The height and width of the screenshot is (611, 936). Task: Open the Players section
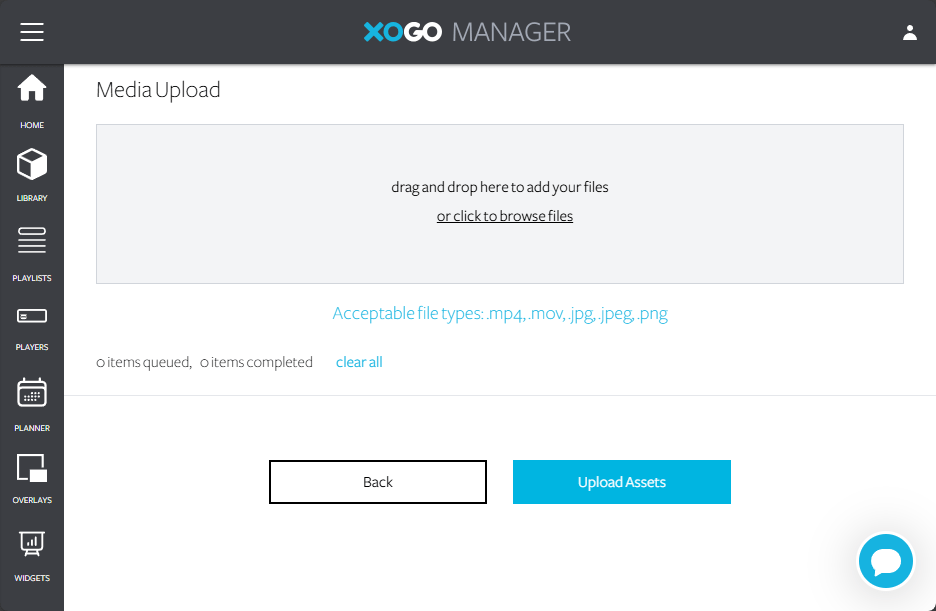pyautogui.click(x=32, y=327)
